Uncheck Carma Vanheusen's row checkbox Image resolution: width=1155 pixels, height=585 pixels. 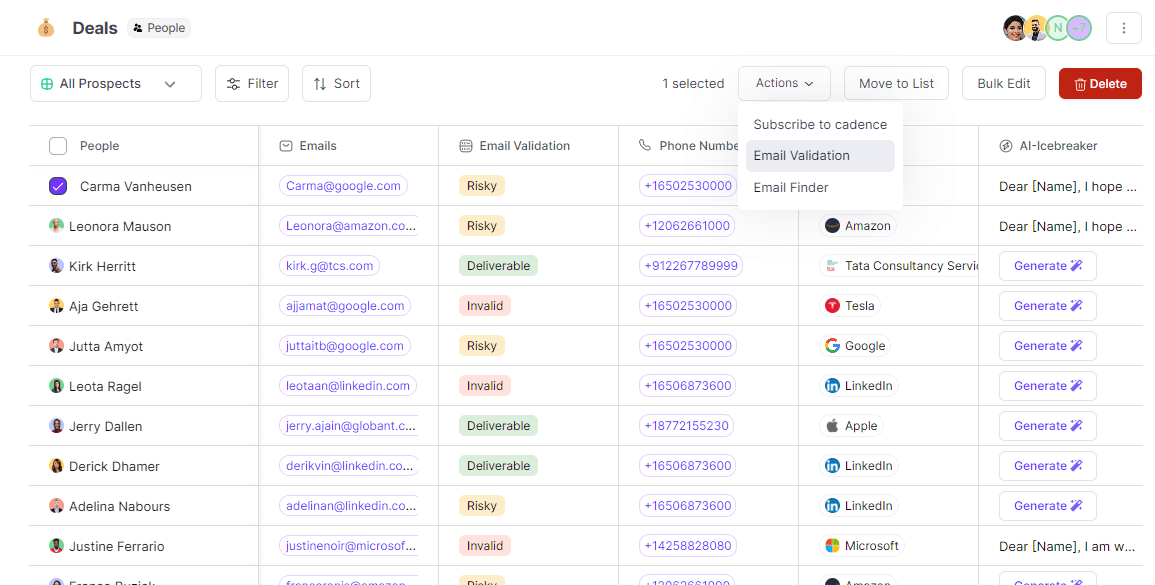click(x=58, y=186)
